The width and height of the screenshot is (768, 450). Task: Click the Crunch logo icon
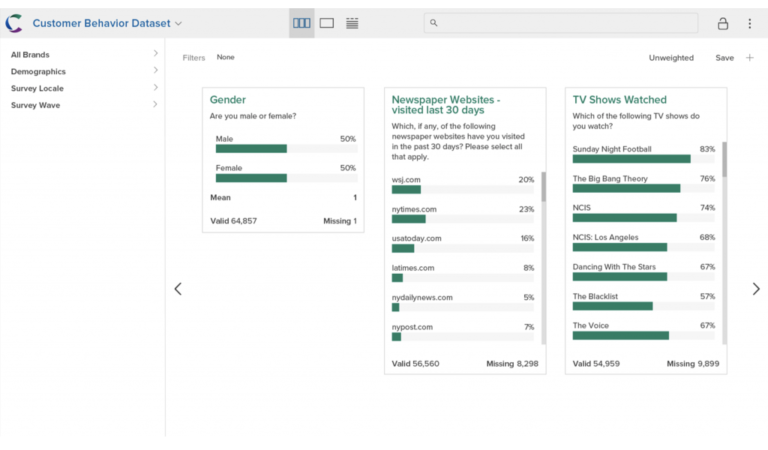(x=15, y=23)
